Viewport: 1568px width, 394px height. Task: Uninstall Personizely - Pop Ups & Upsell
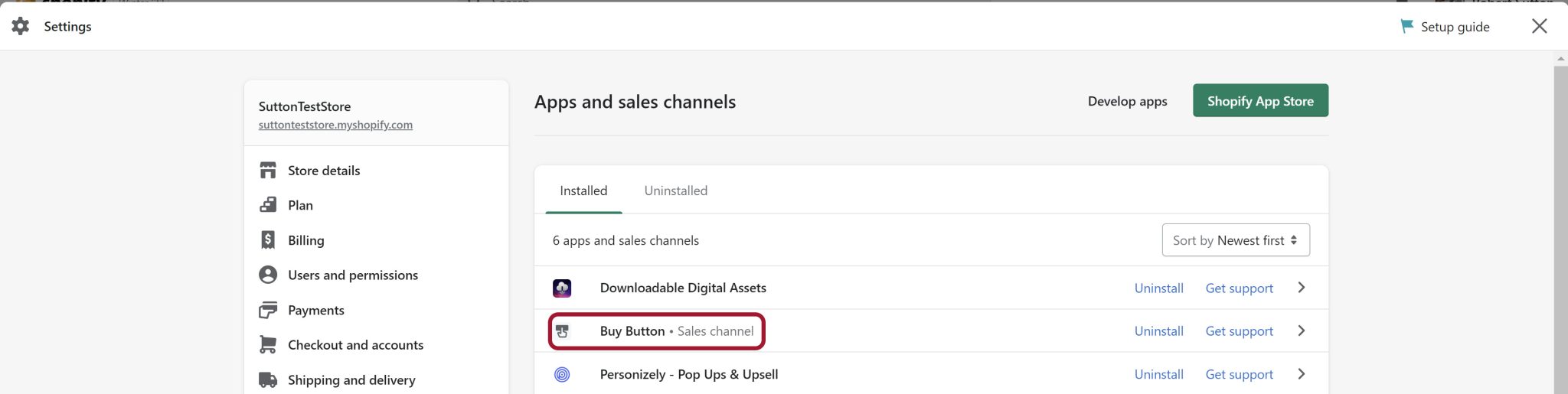point(1158,374)
